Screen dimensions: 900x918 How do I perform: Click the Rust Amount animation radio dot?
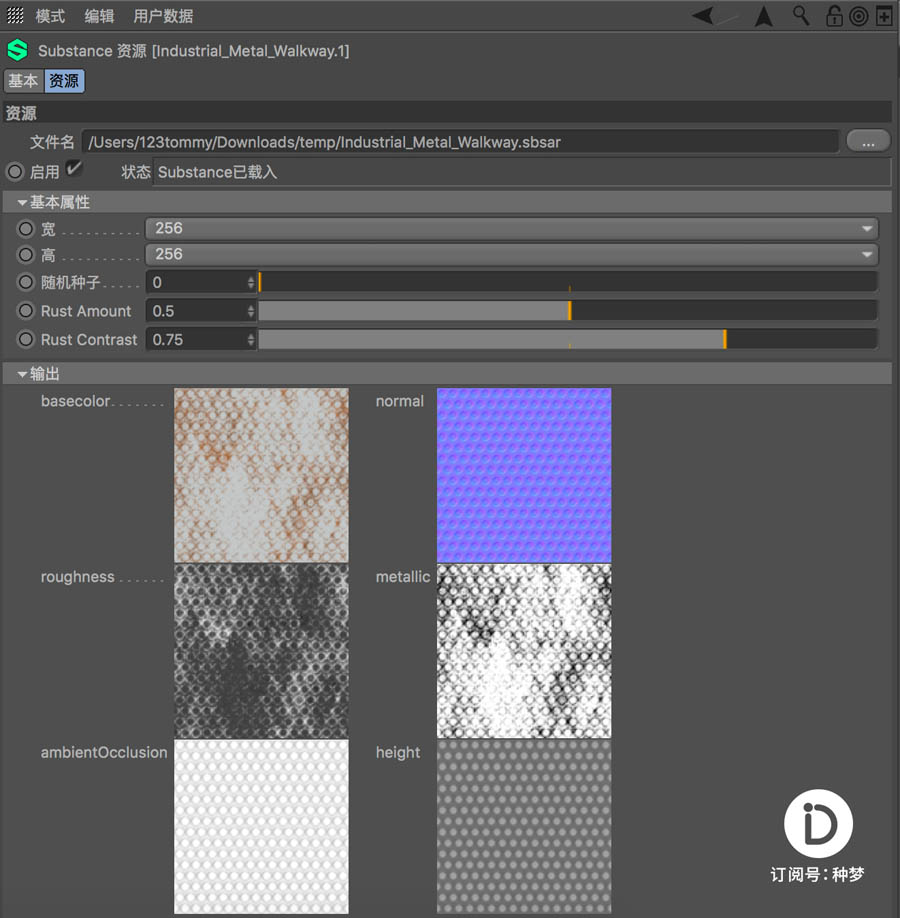tap(26, 311)
